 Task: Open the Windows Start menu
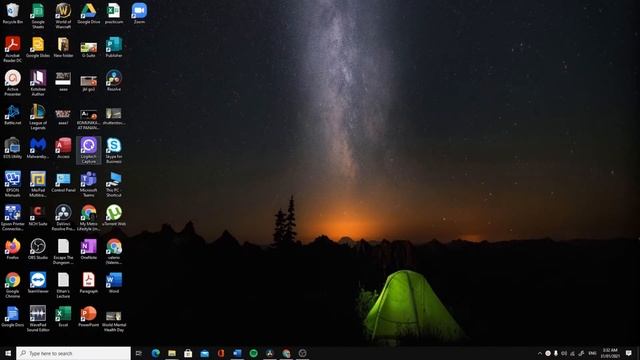pyautogui.click(x=8, y=353)
